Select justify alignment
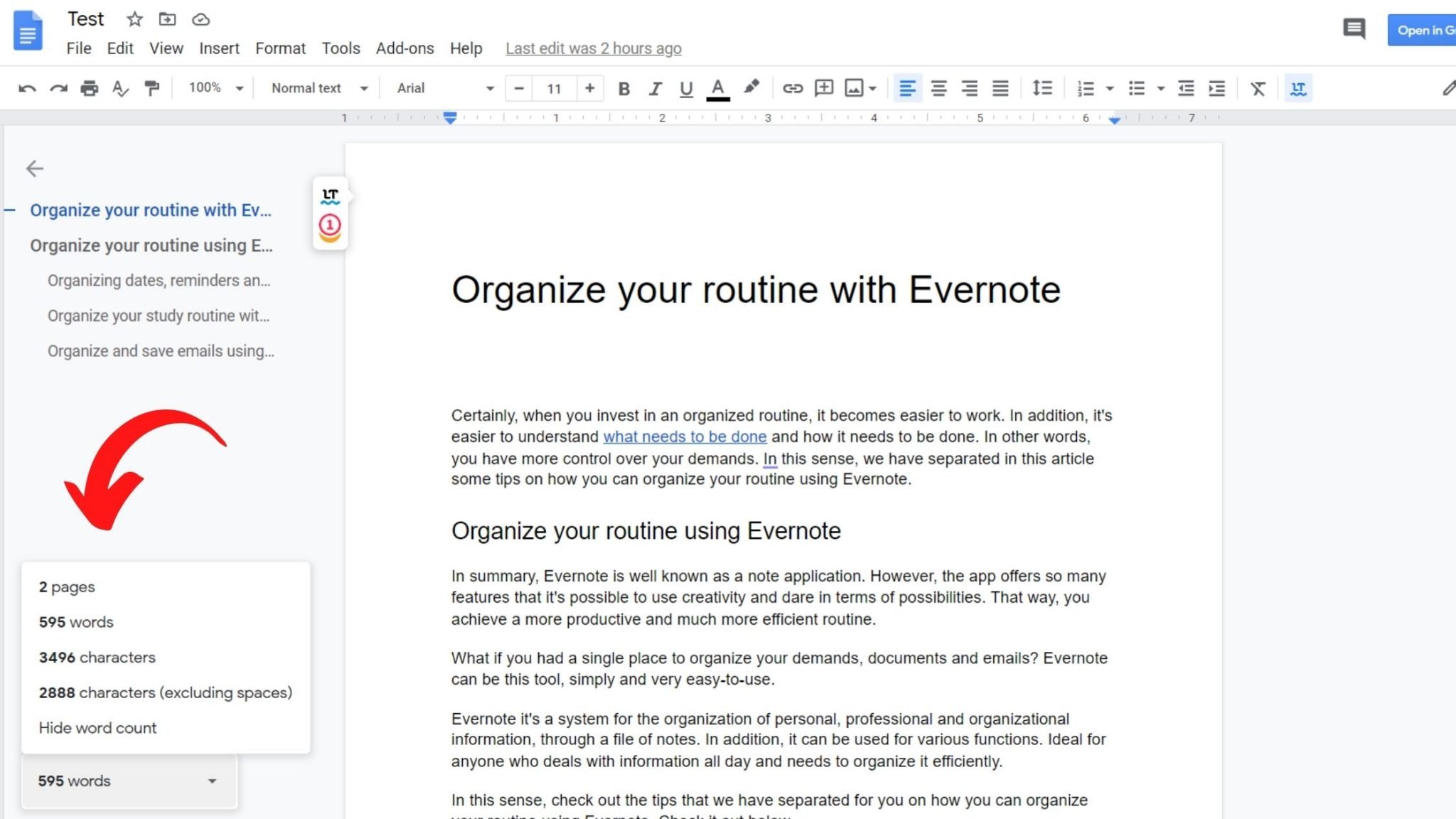 pos(1000,88)
